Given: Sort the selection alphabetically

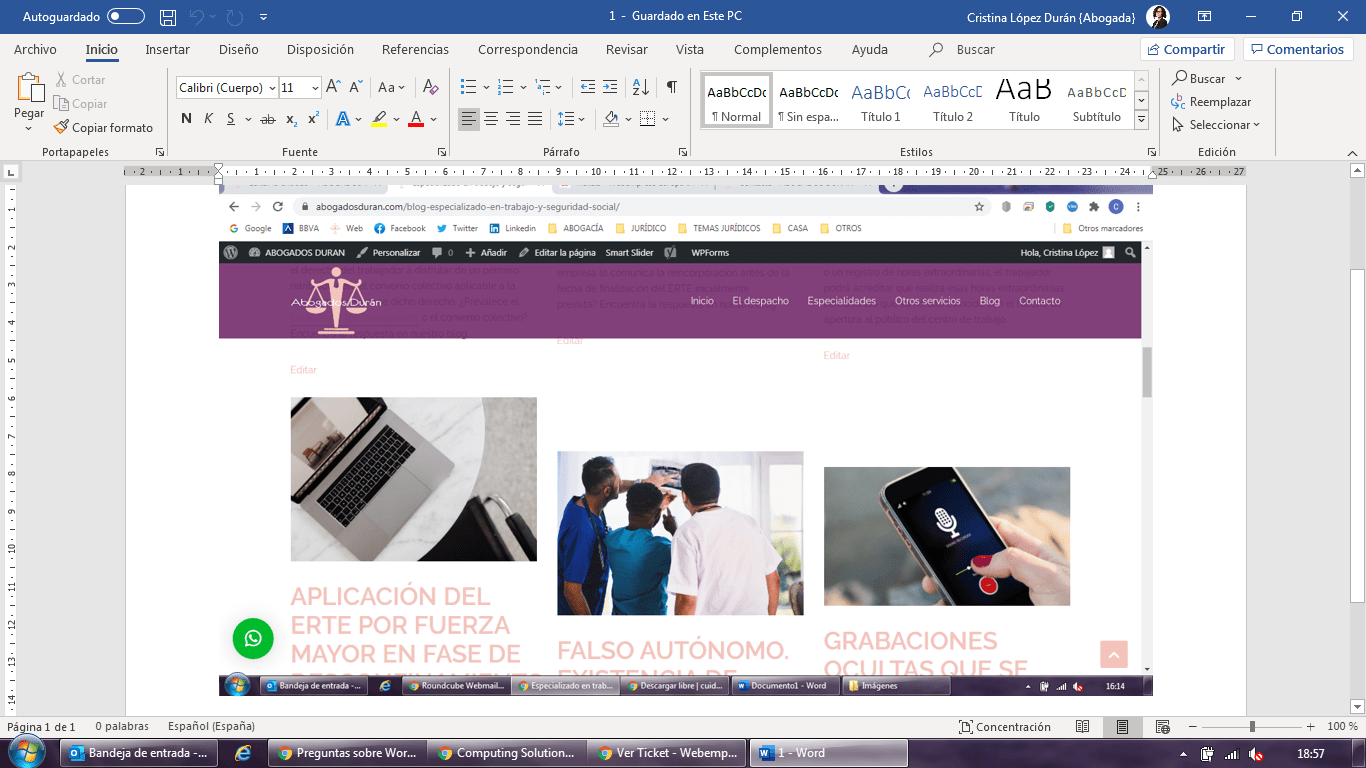Looking at the screenshot, I should tap(641, 87).
